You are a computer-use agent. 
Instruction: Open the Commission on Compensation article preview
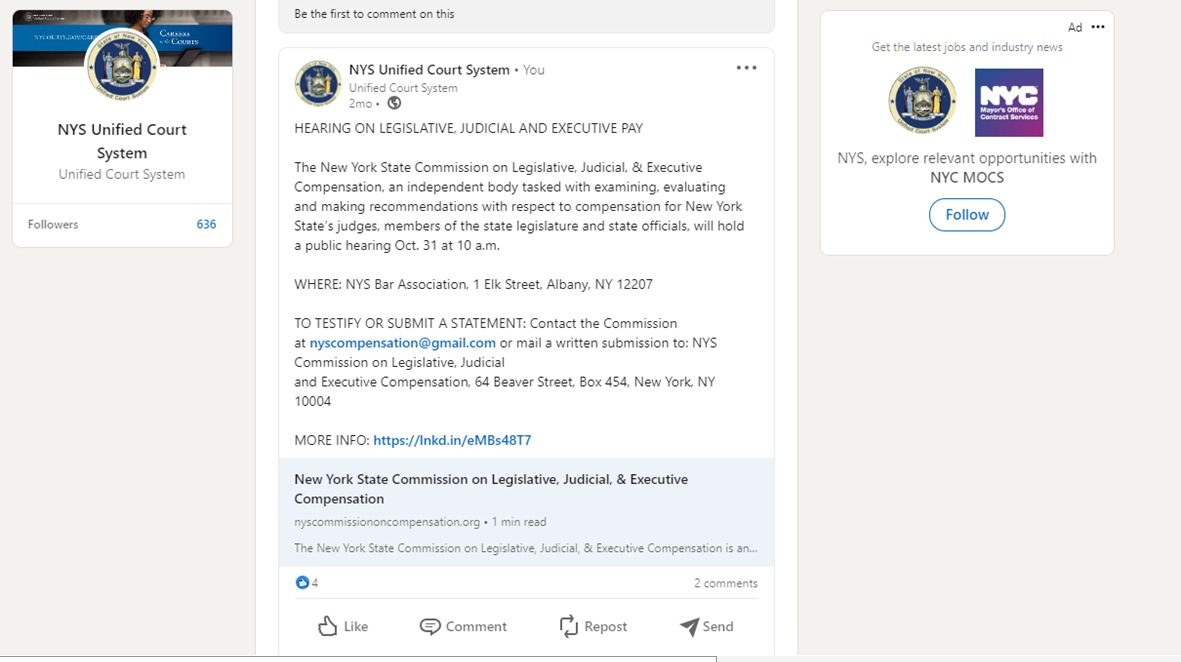pyautogui.click(x=526, y=512)
